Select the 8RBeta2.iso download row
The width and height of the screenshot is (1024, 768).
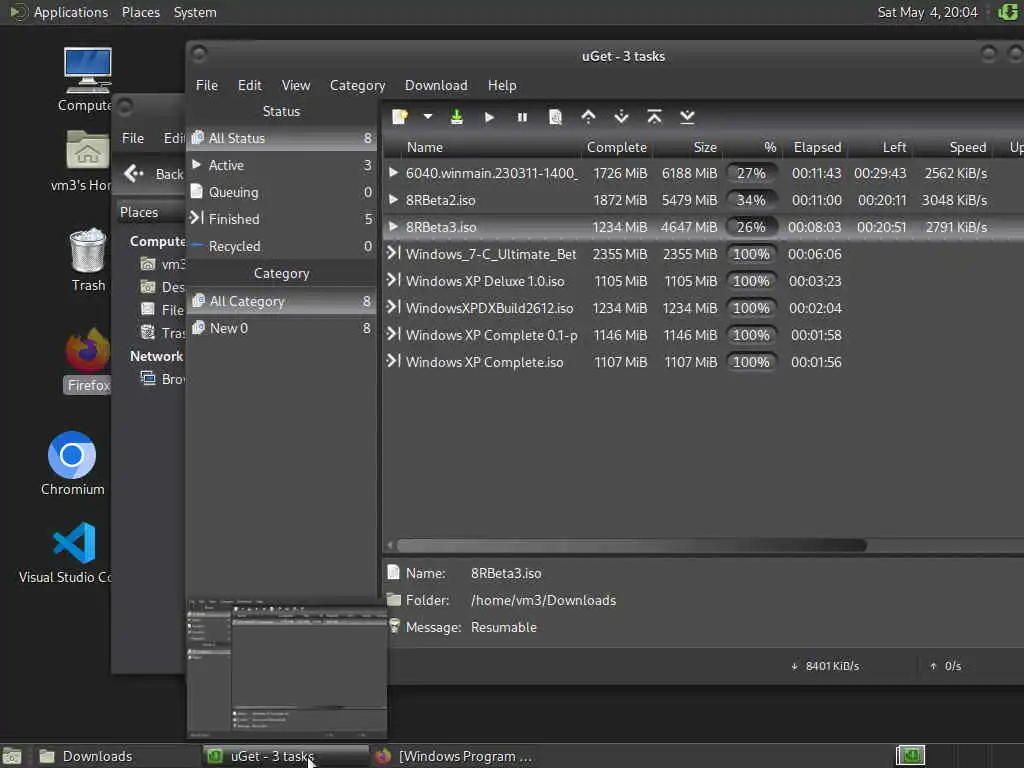703,200
